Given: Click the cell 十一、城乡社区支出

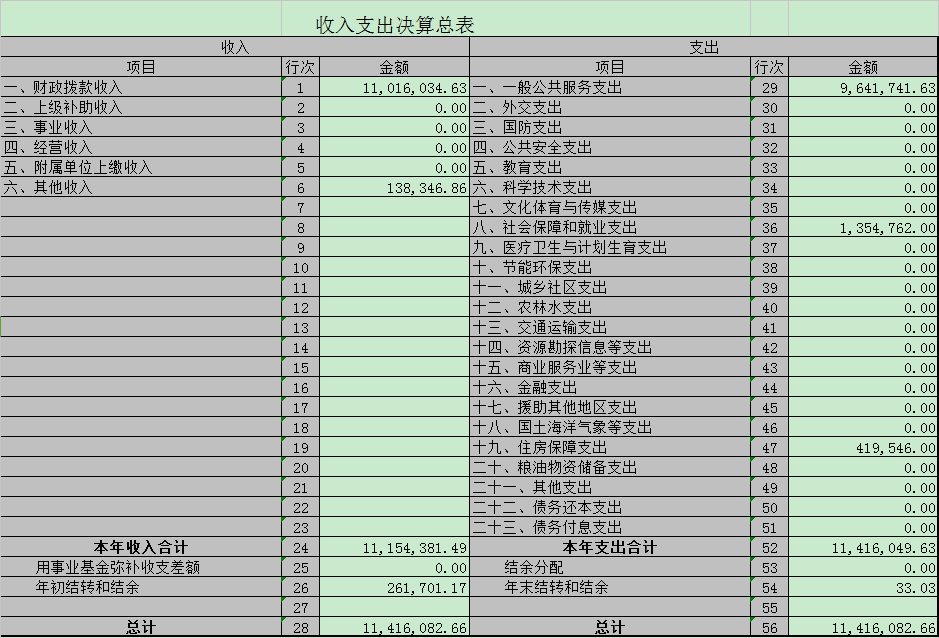Looking at the screenshot, I should (610, 287).
